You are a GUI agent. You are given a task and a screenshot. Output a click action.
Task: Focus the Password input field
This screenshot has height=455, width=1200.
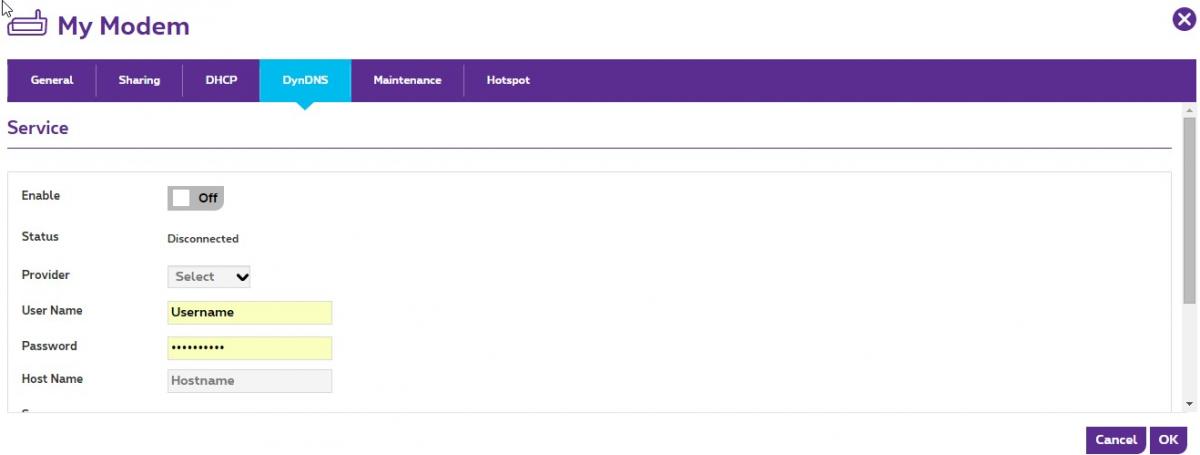(249, 348)
